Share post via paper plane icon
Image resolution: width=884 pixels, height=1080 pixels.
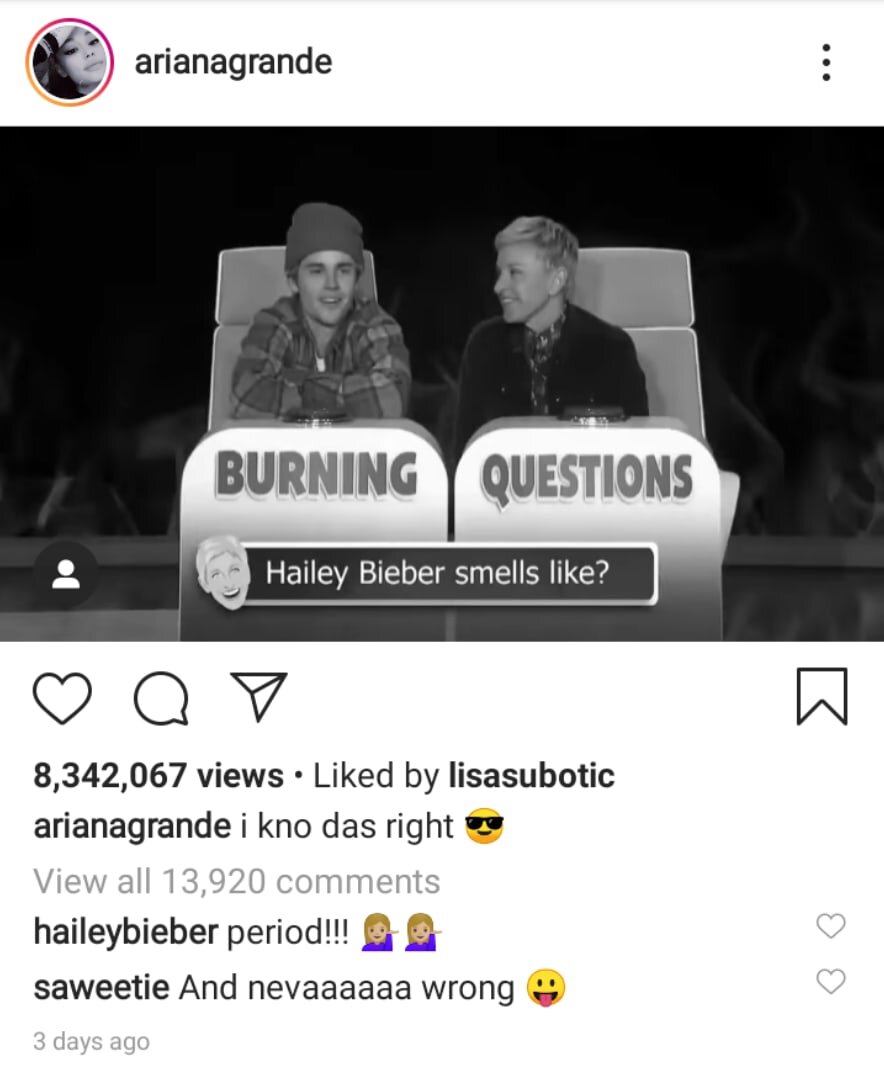(259, 696)
